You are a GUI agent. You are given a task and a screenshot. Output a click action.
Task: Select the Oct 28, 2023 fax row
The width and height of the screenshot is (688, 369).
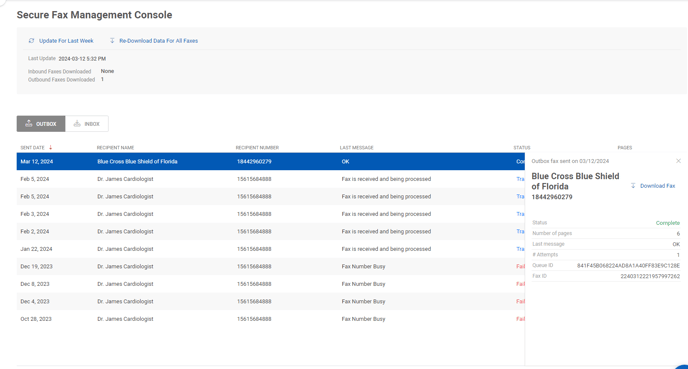click(271, 319)
